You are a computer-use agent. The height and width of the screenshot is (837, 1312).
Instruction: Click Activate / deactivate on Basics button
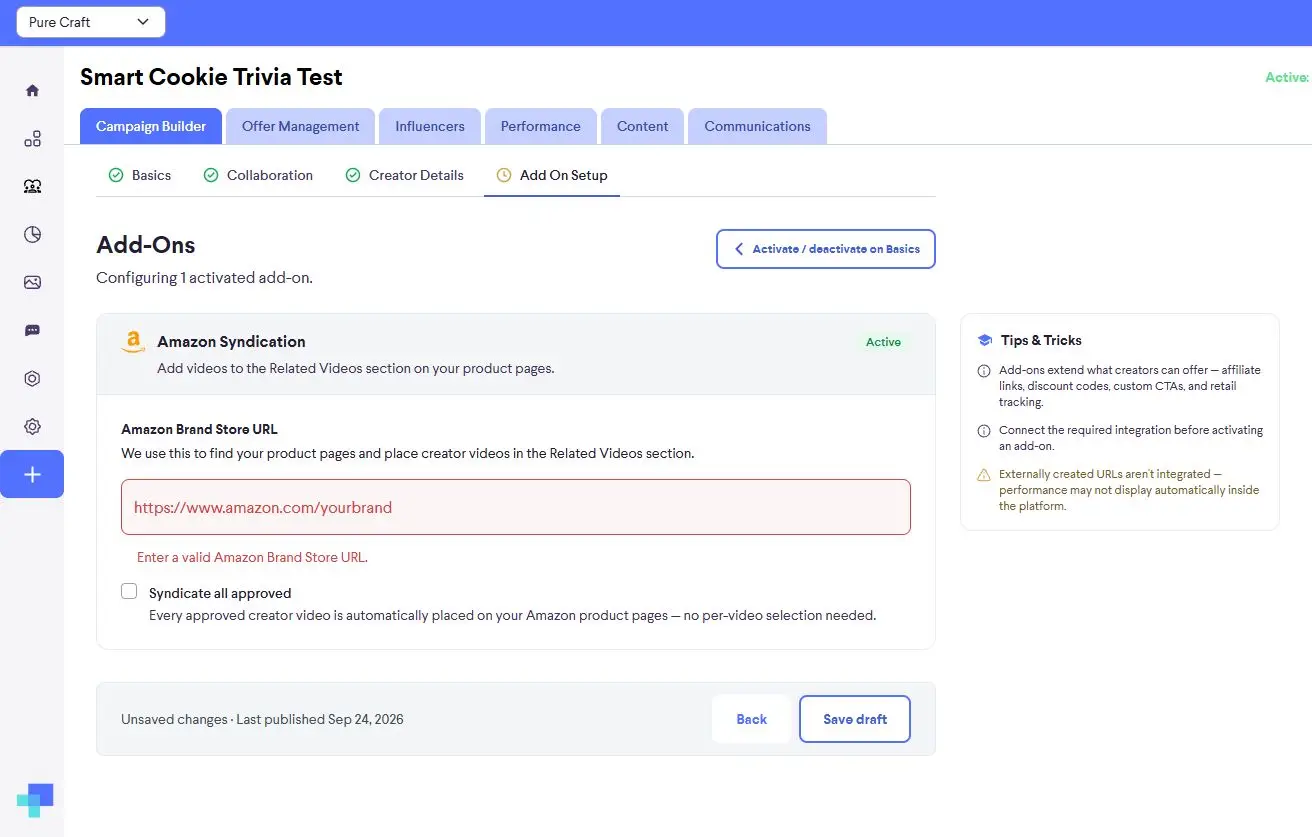826,249
